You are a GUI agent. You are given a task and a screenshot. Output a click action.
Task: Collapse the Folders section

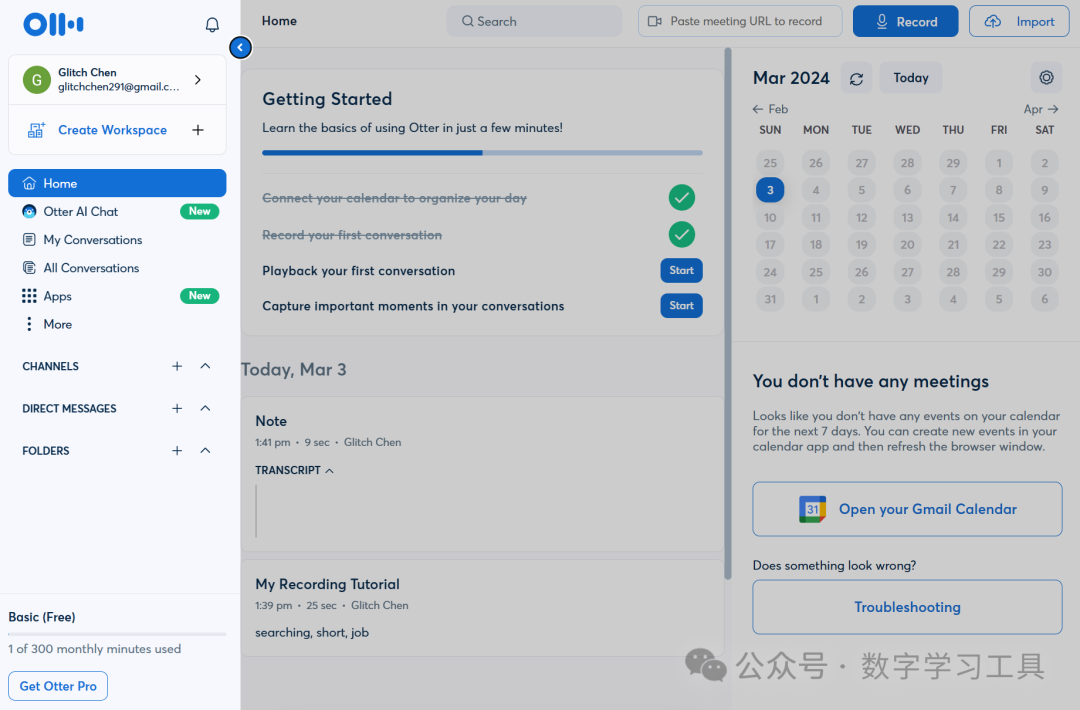pos(205,450)
